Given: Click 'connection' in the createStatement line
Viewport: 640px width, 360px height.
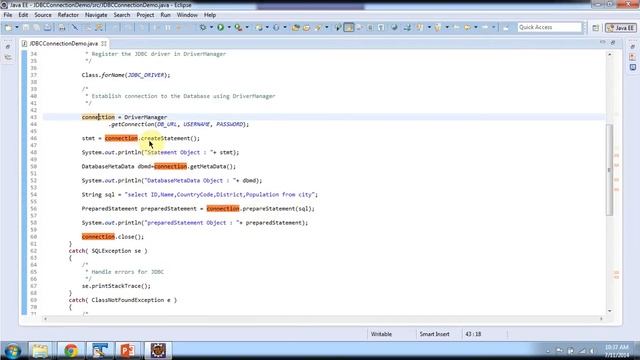Looking at the screenshot, I should [x=121, y=138].
